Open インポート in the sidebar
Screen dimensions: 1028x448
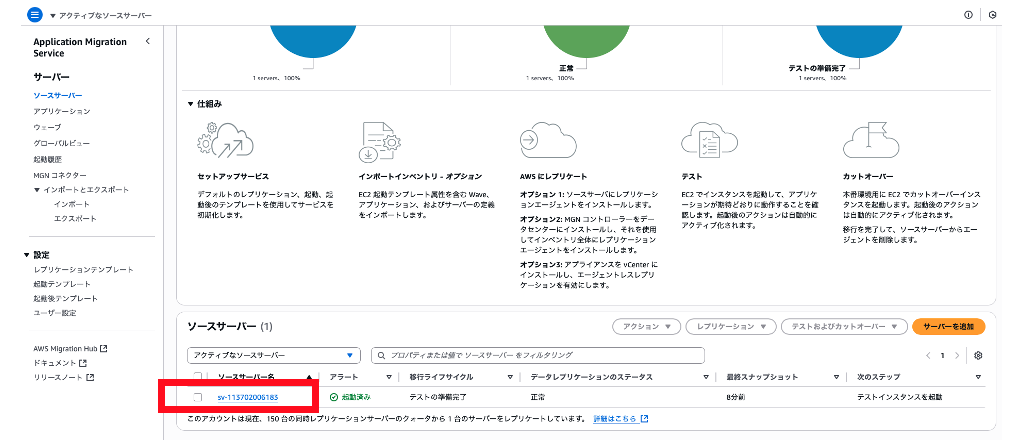pos(72,205)
